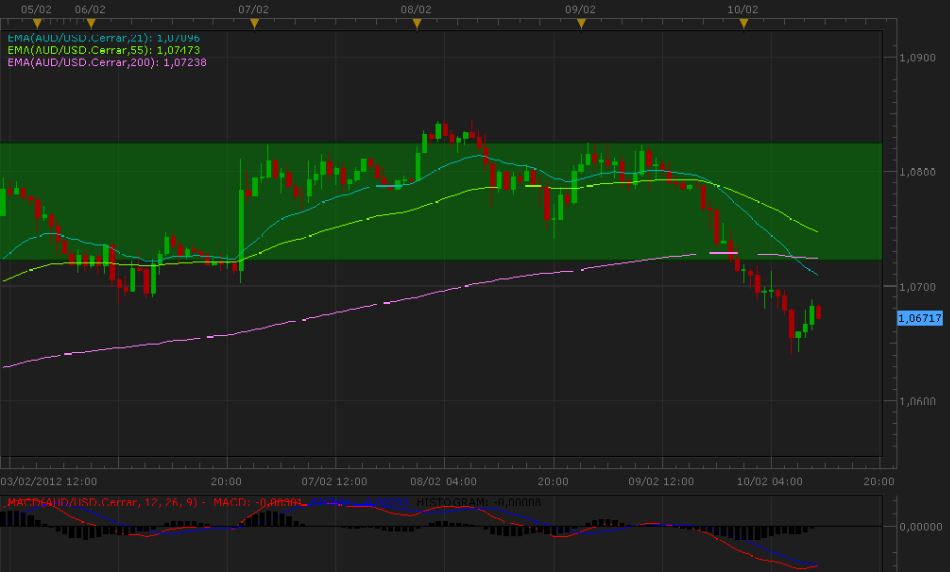Screen dimensions: 950x572
Task: Click the 1,0600 price axis label
Action: 918,402
